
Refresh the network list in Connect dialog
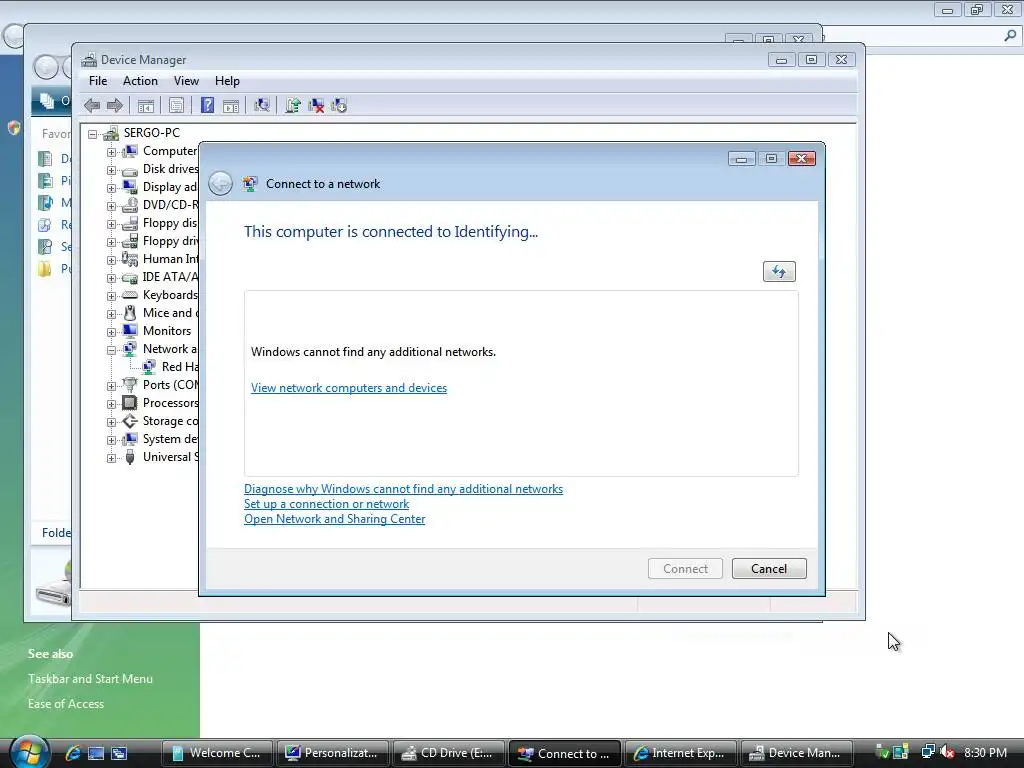pos(779,272)
